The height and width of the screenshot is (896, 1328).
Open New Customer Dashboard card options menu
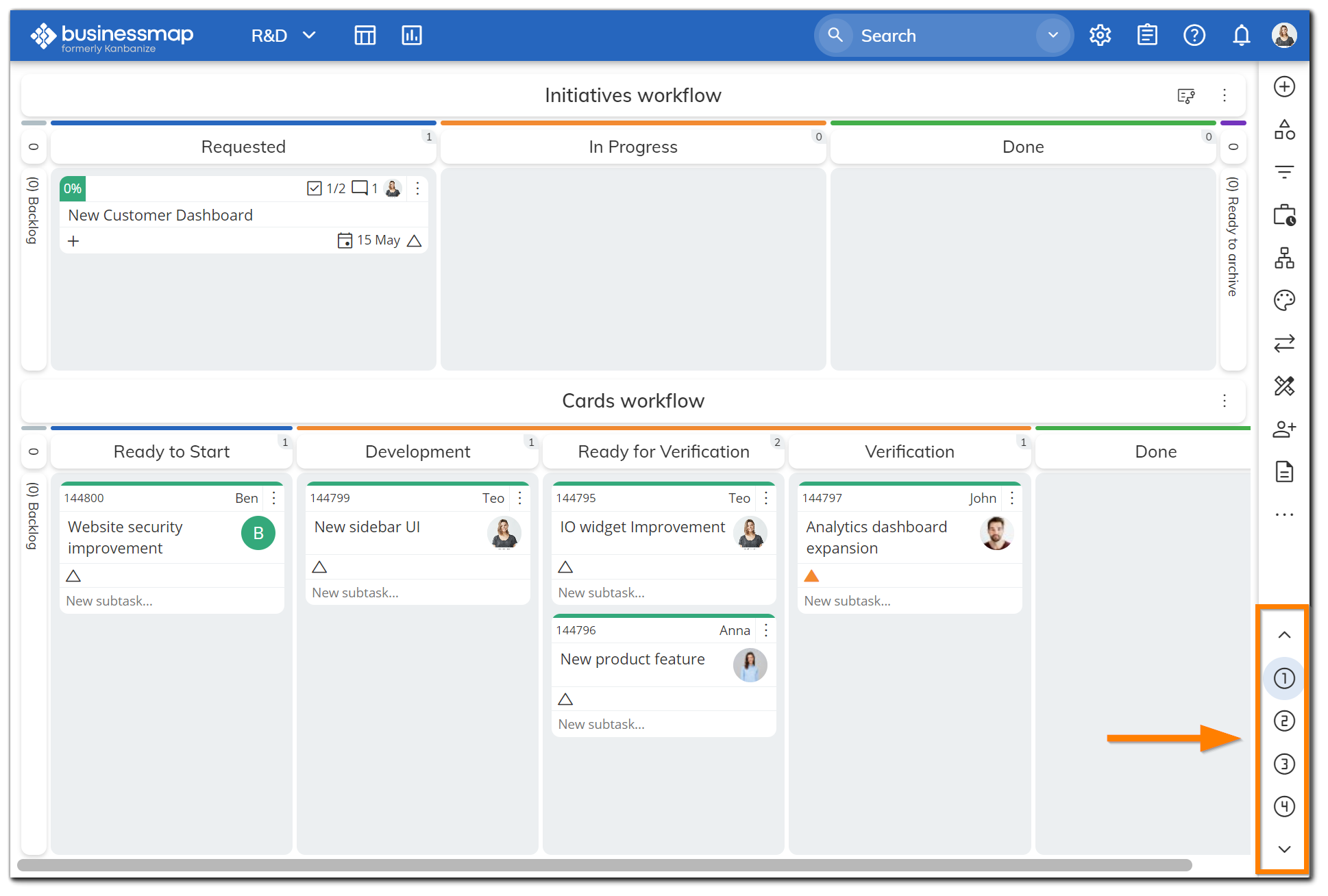pyautogui.click(x=417, y=188)
